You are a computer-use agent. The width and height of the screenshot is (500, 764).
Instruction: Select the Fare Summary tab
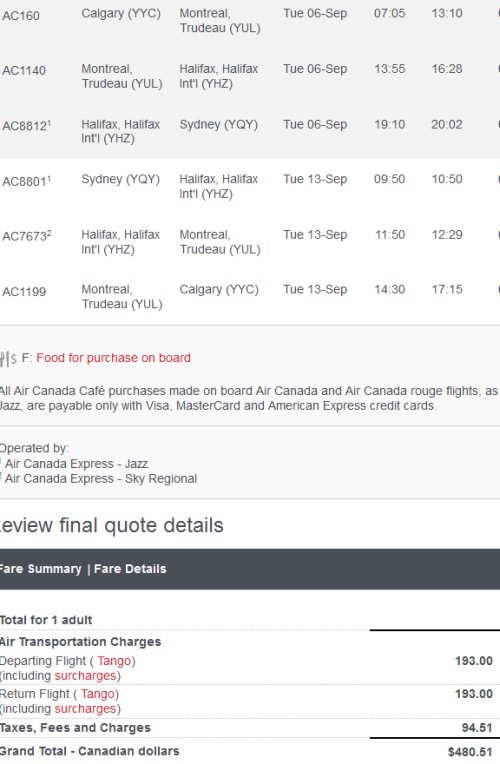point(40,569)
